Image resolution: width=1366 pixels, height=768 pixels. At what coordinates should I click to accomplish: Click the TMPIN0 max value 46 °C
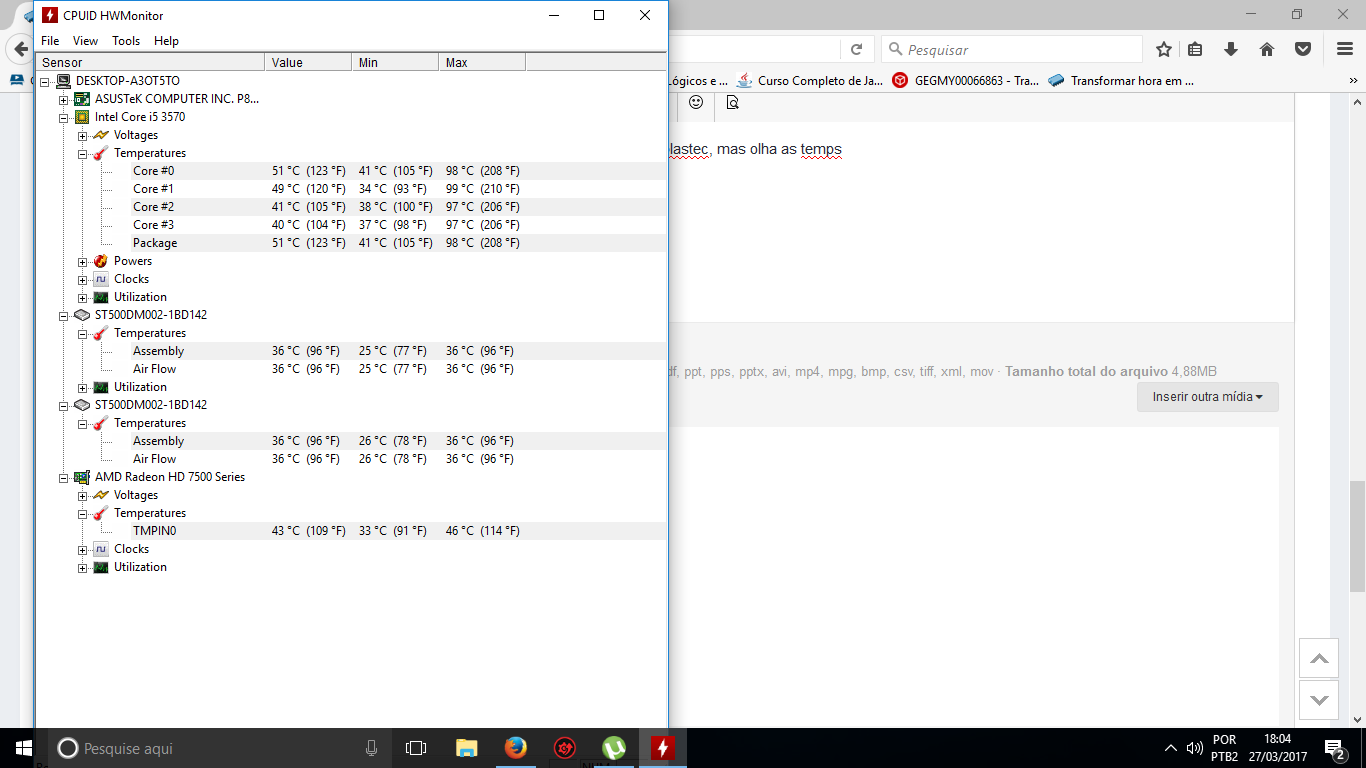click(x=482, y=531)
